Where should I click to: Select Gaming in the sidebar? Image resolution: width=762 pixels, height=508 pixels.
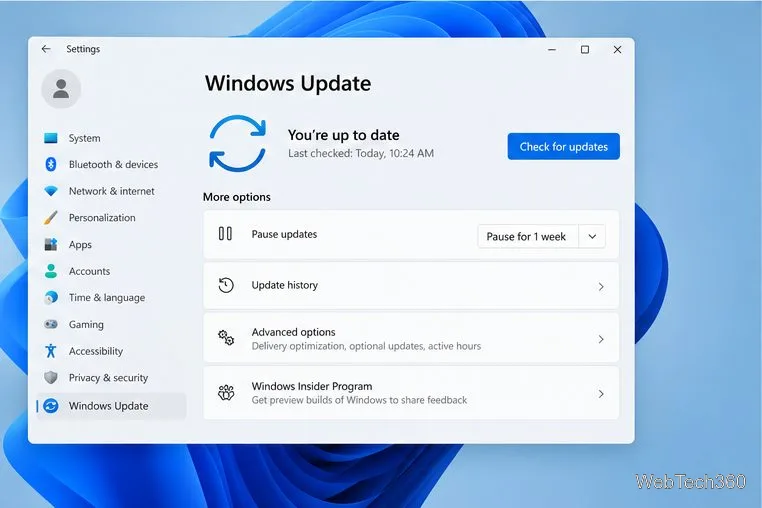coord(86,324)
